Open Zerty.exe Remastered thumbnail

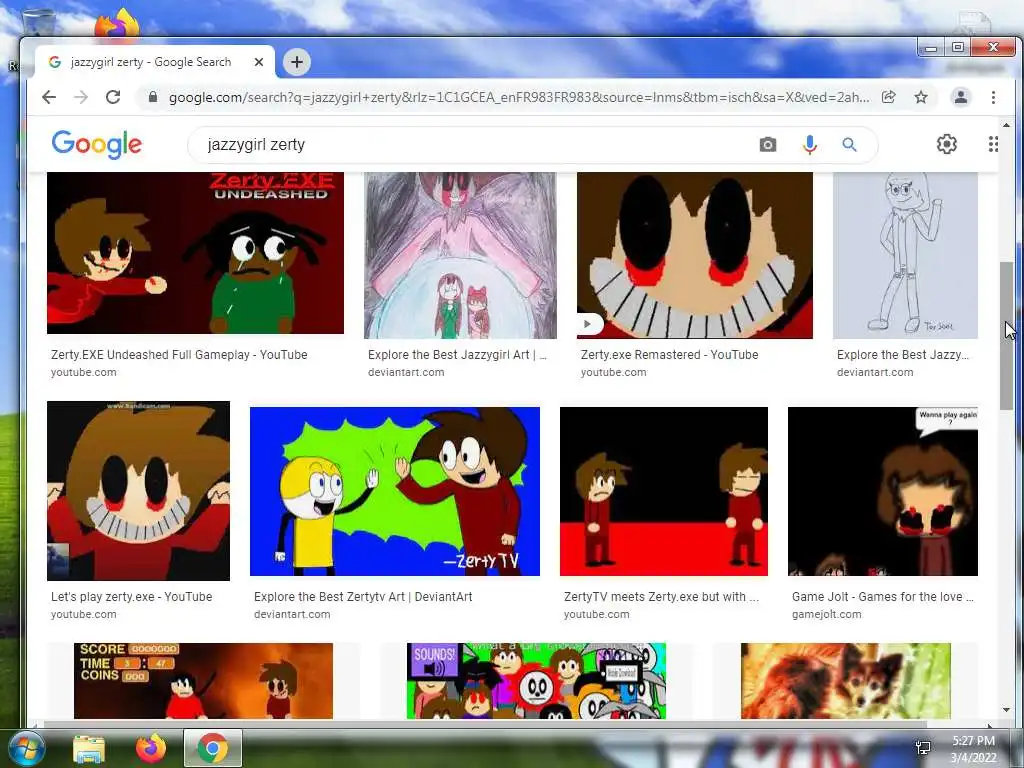pyautogui.click(x=695, y=255)
